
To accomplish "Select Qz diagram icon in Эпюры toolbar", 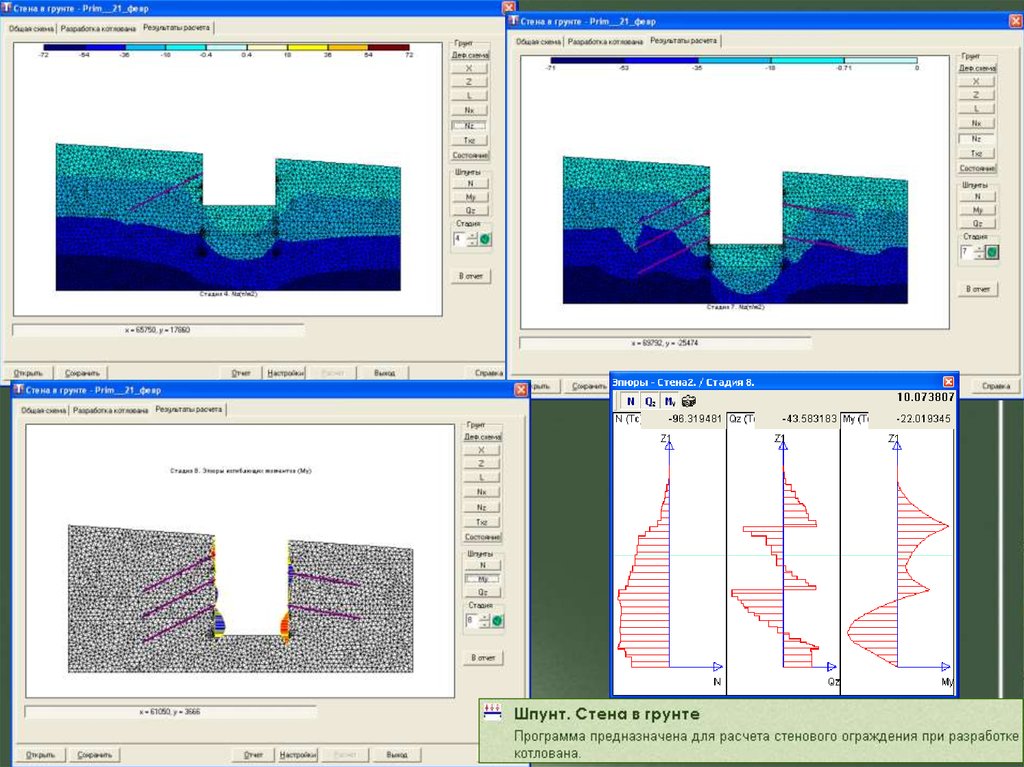I will tap(650, 401).
